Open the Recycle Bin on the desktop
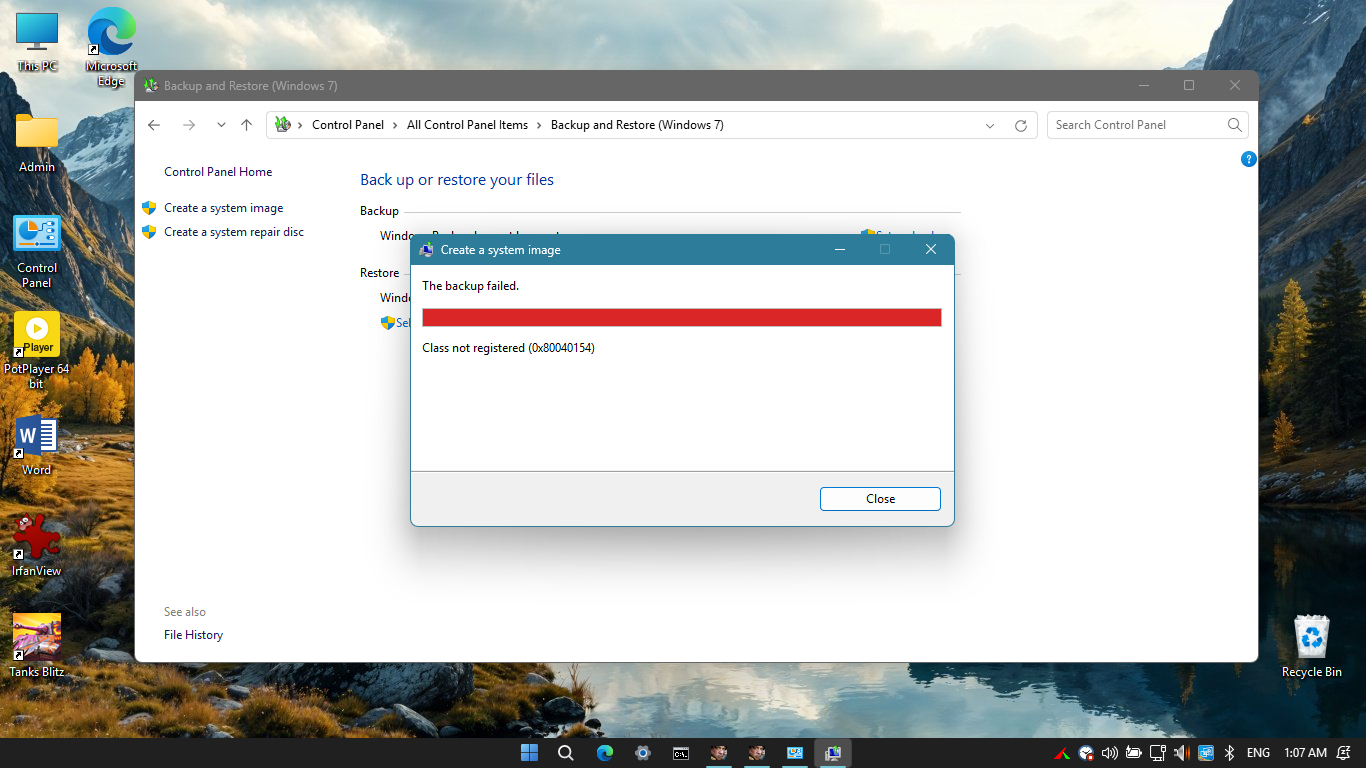Screen dimensions: 1366x768 point(1312,647)
